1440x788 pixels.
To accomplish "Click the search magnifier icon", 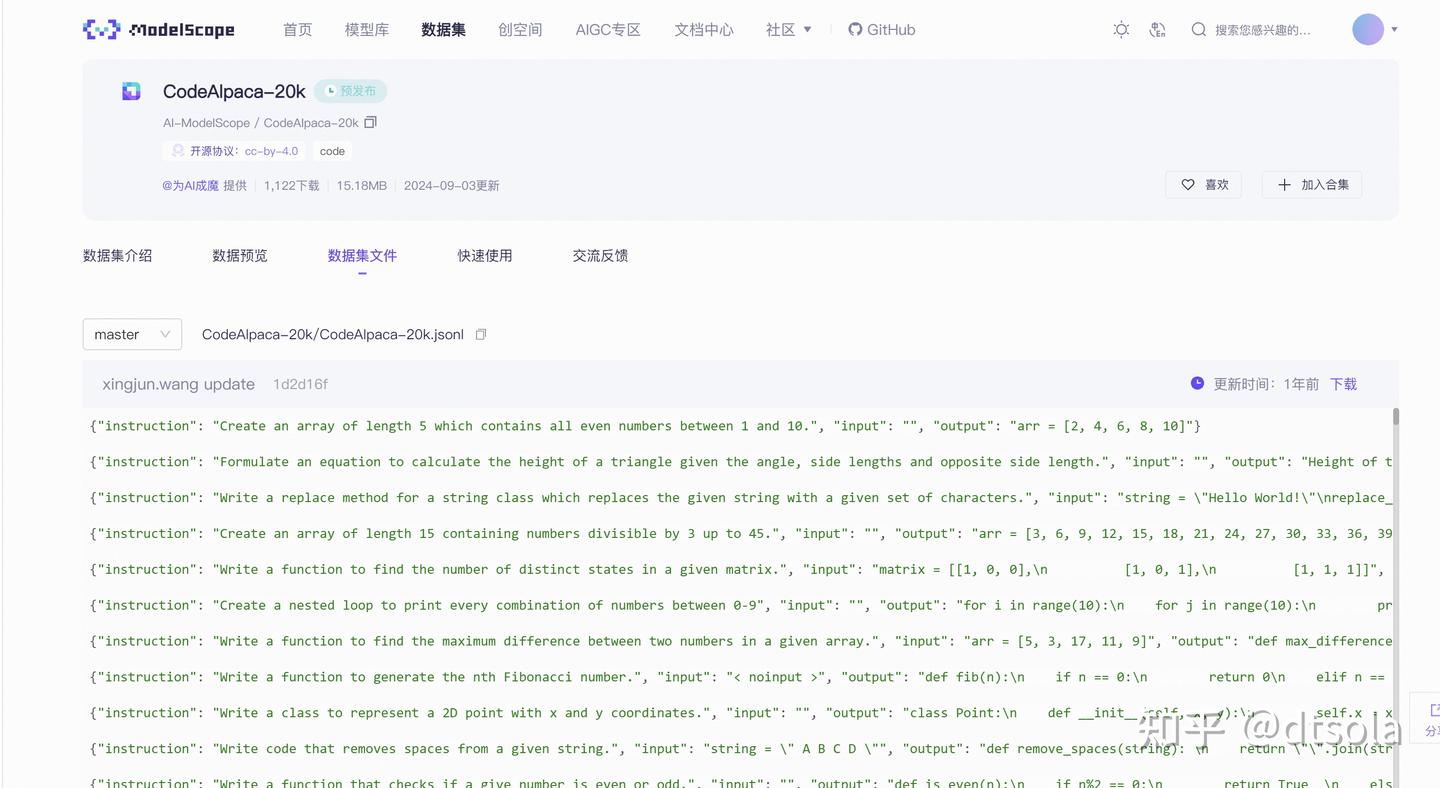I will (1198, 30).
